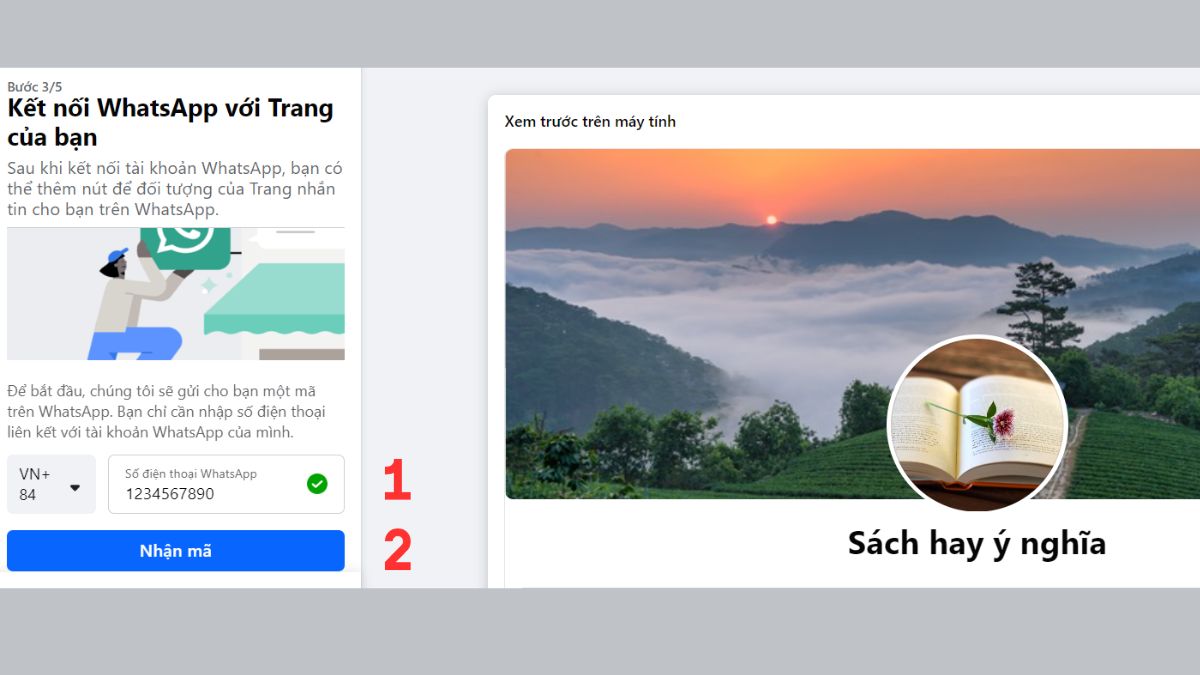Select the phone number 1234567890 text

(x=169, y=494)
